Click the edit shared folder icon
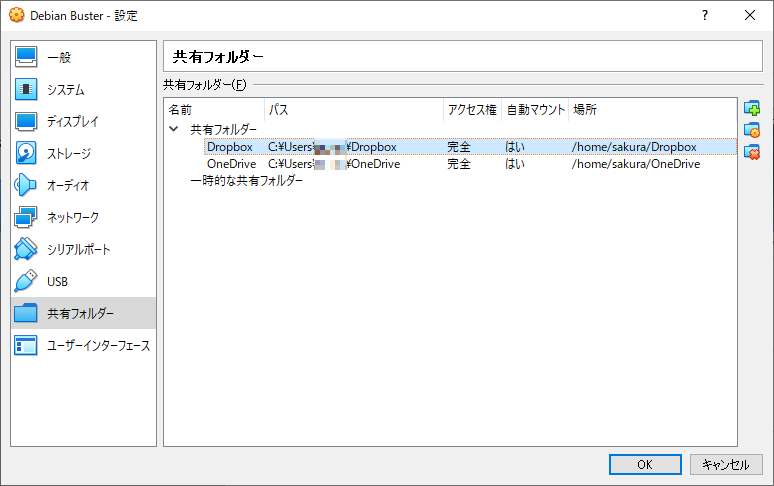The width and height of the screenshot is (774, 486). point(752,130)
